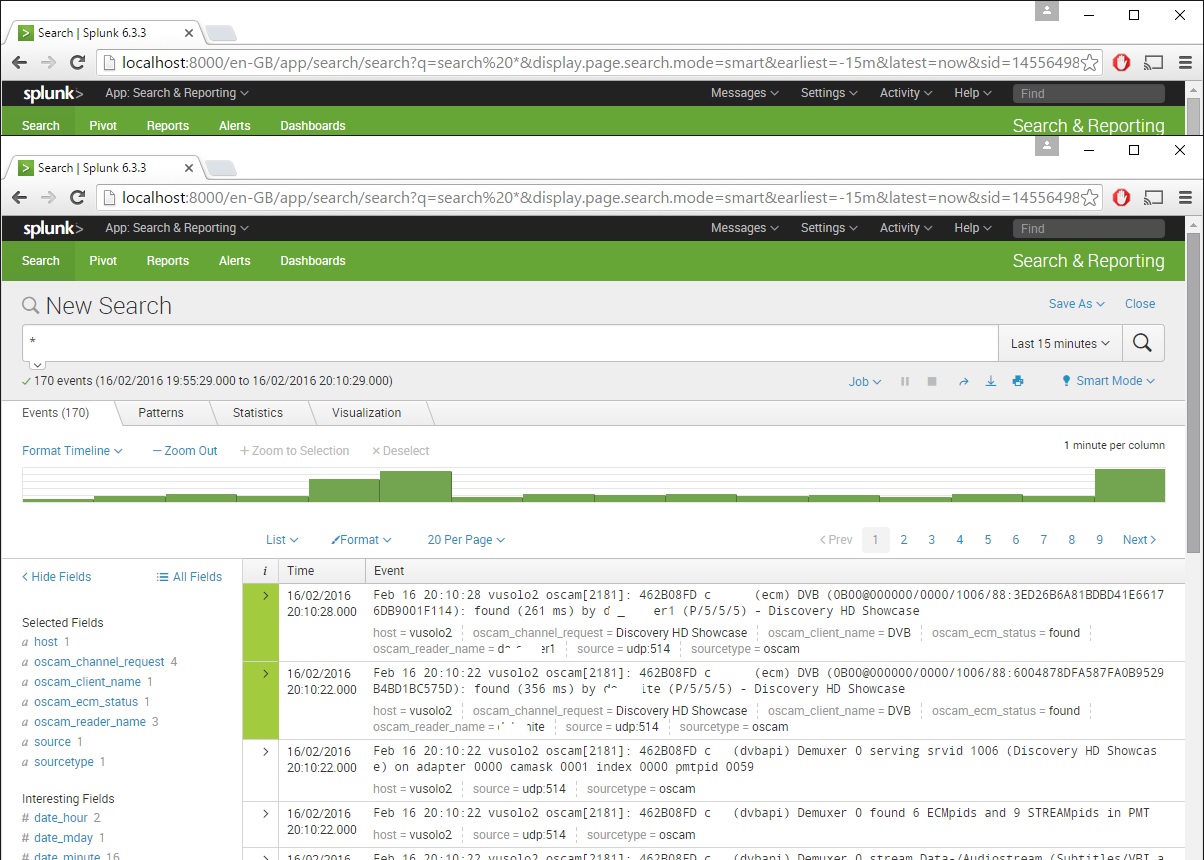Open the Format Timeline dropdown
This screenshot has width=1204, height=860.
pos(72,451)
